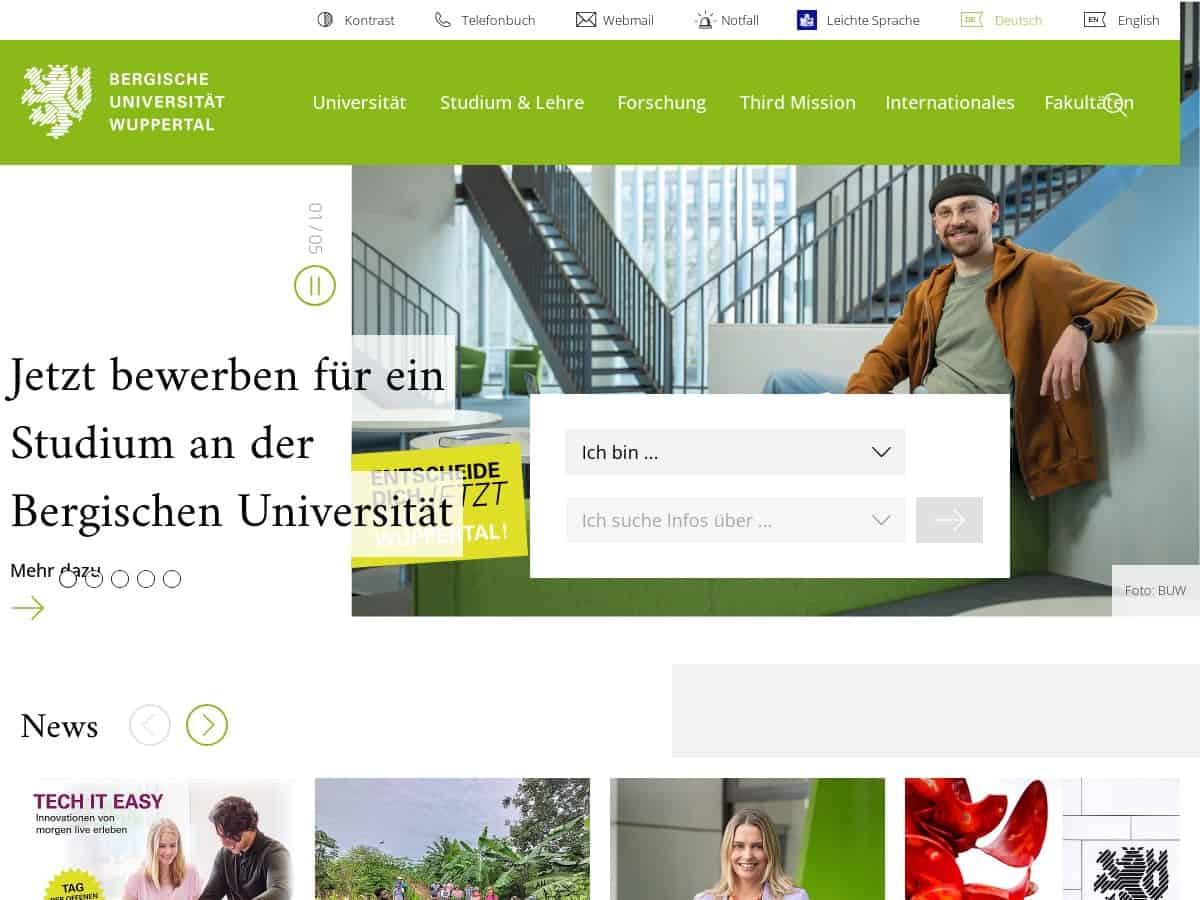Switch to Leichte Sprache
This screenshot has height=900, width=1200.
(x=873, y=20)
